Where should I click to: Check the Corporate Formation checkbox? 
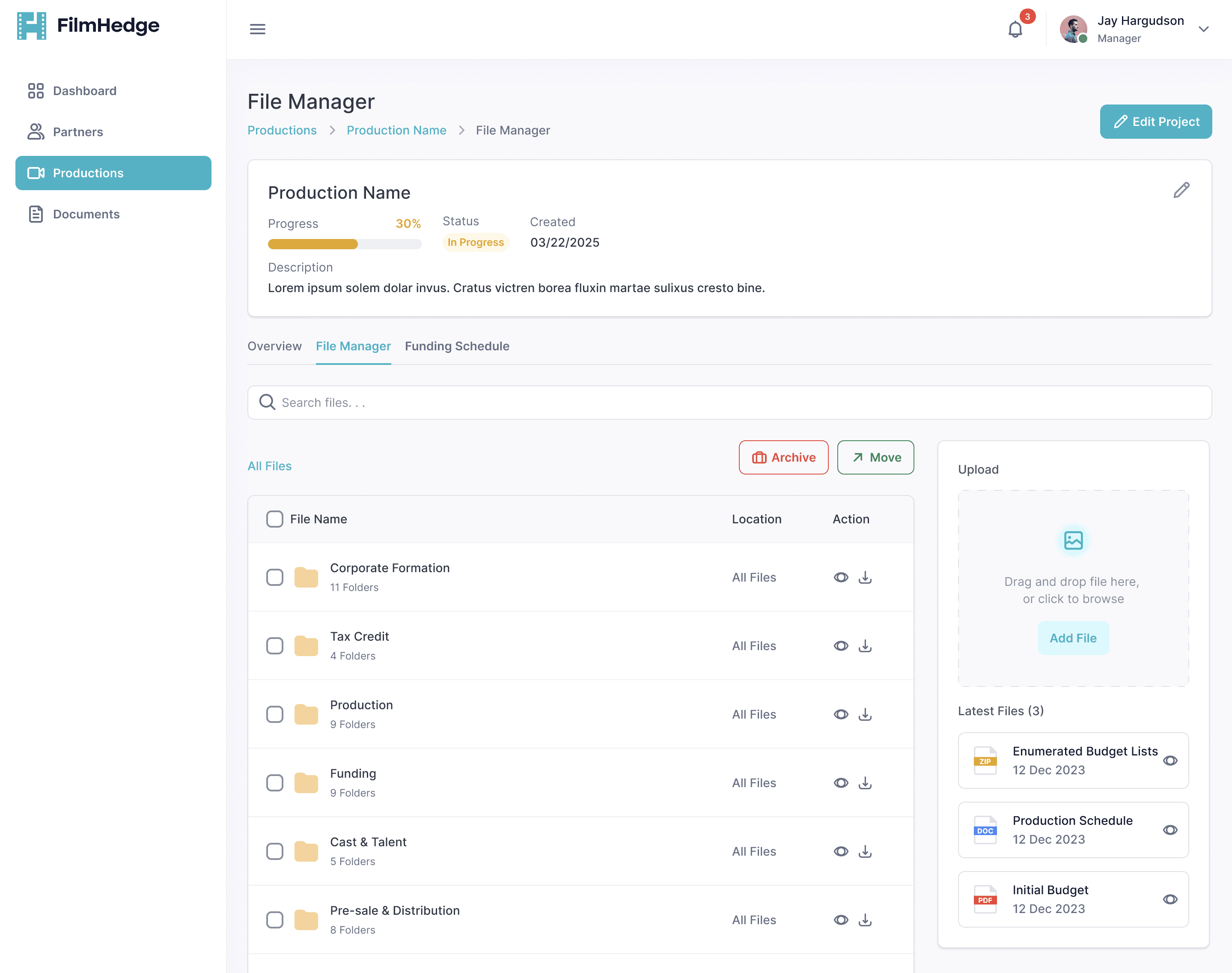[274, 577]
